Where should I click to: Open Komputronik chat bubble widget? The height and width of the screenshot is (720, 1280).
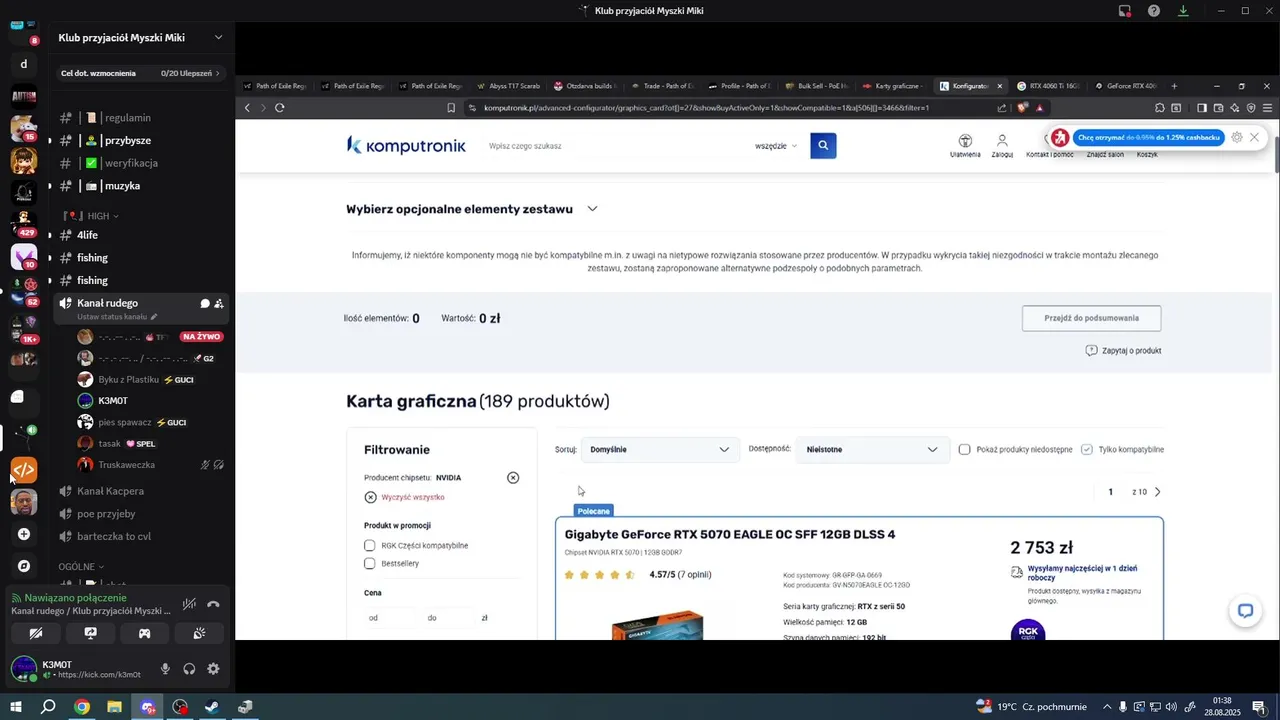point(1245,611)
